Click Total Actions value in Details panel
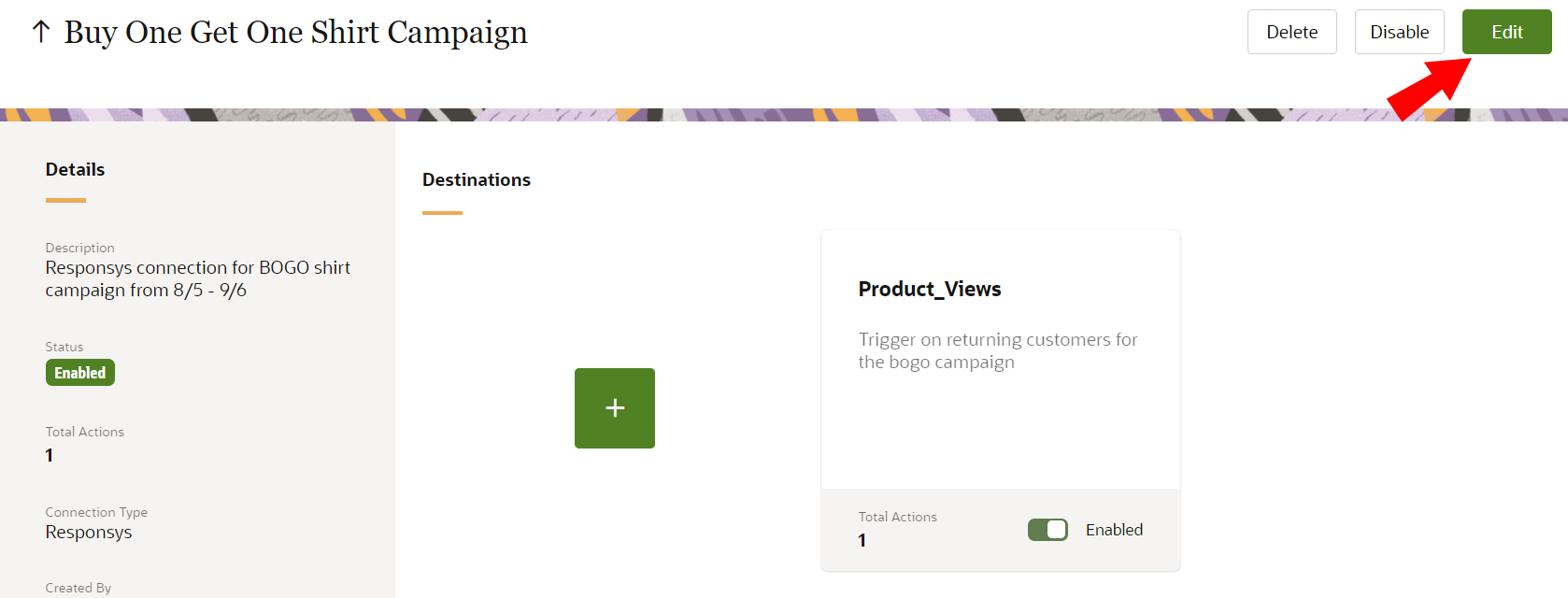This screenshot has height=598, width=1568. tap(50, 455)
